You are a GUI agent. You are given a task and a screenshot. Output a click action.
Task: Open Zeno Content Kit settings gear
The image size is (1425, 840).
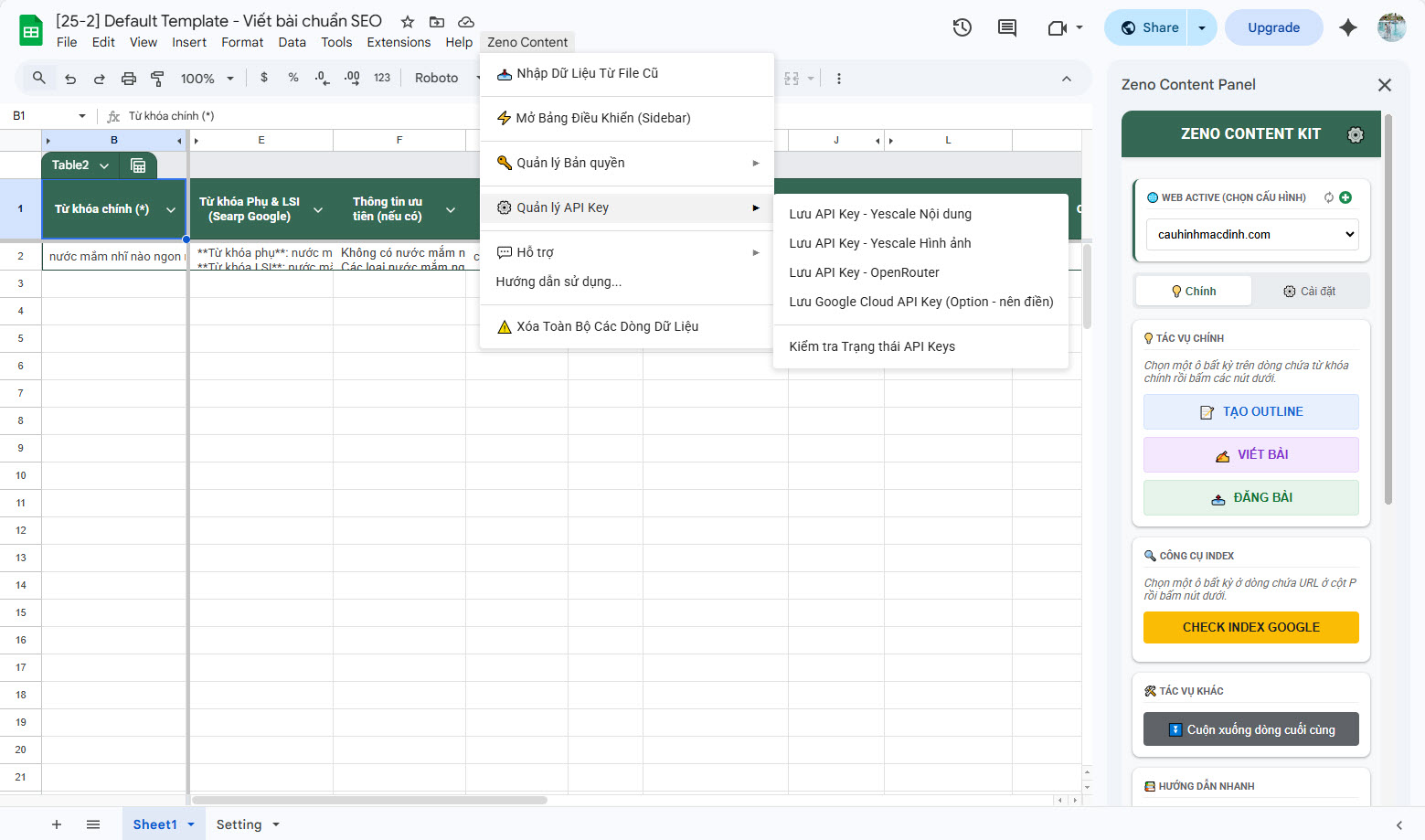(x=1356, y=133)
